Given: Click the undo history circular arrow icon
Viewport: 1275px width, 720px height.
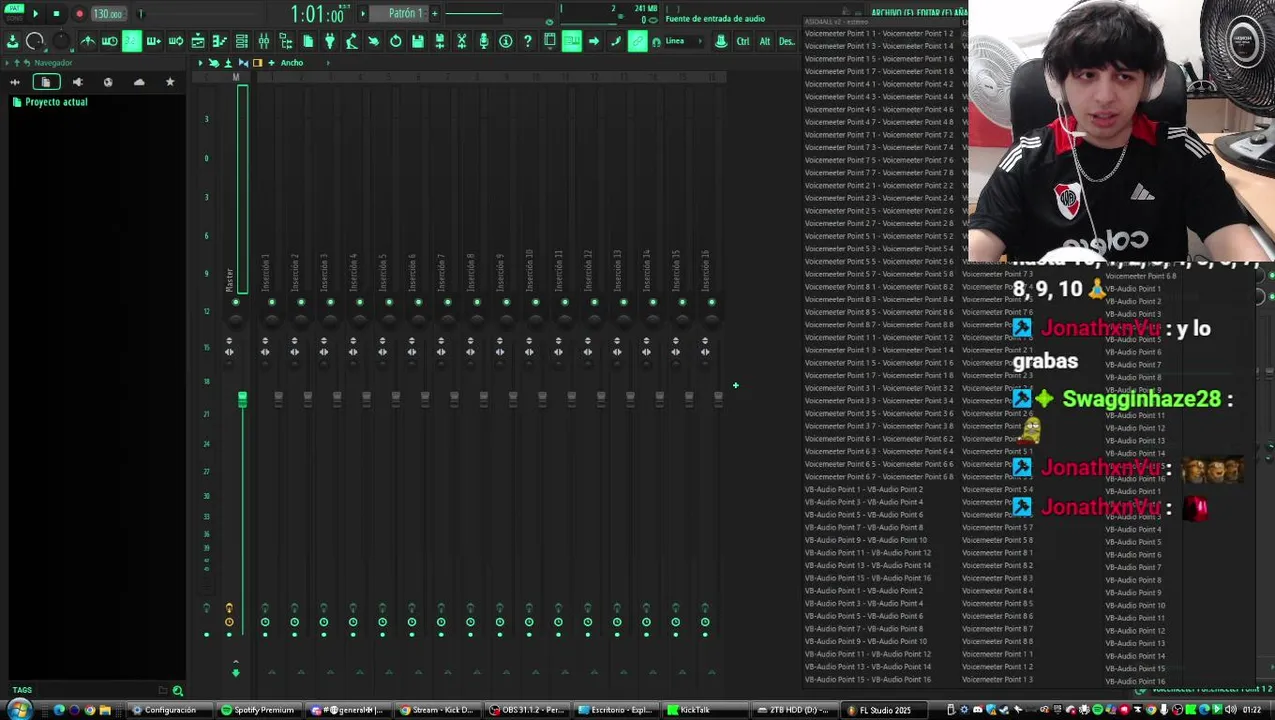Looking at the screenshot, I should pos(396,41).
